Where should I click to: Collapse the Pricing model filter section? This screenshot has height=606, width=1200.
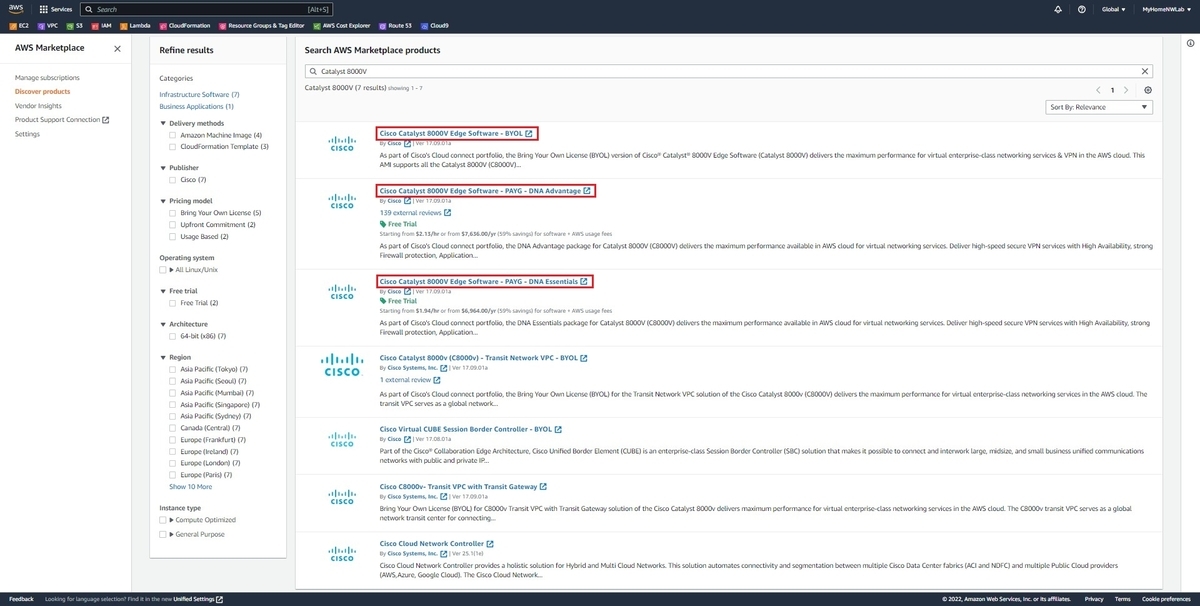coord(163,201)
